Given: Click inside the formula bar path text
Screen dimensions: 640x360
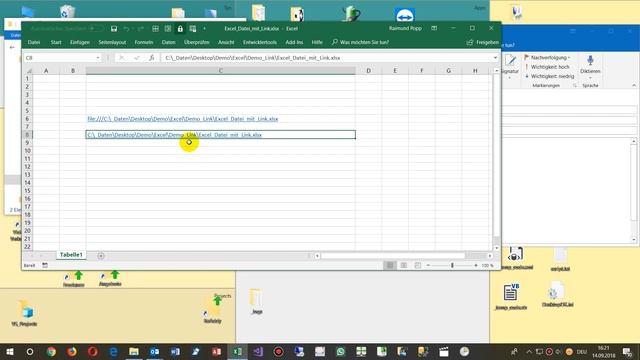Looking at the screenshot, I should point(253,58).
